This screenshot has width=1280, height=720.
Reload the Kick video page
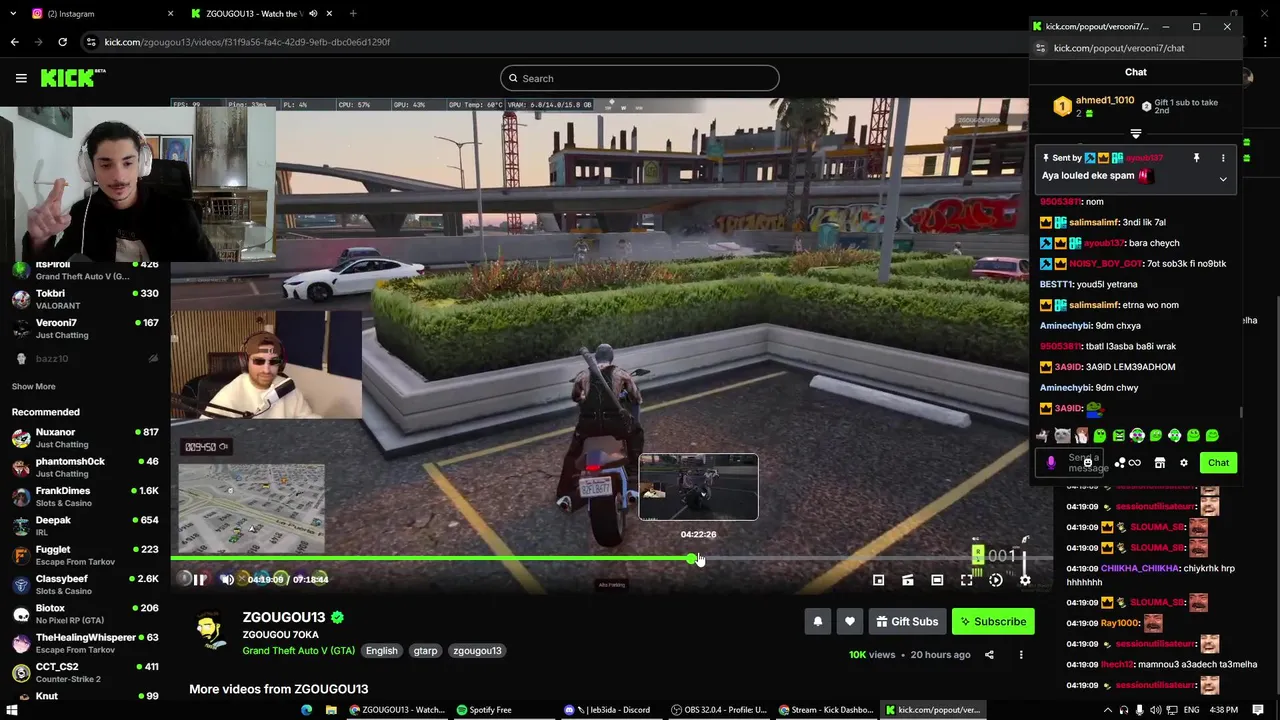click(x=62, y=42)
